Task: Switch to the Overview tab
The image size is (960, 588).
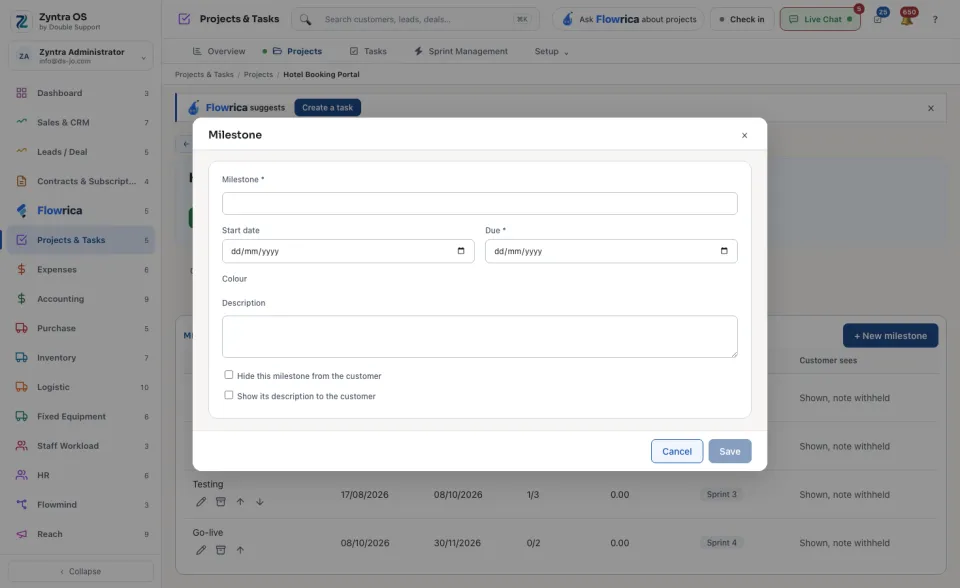Action: (219, 51)
